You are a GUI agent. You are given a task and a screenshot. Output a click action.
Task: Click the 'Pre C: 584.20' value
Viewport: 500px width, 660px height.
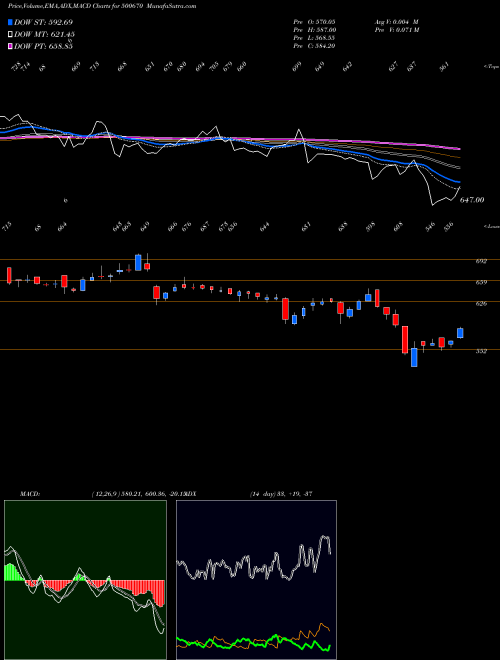point(314,46)
